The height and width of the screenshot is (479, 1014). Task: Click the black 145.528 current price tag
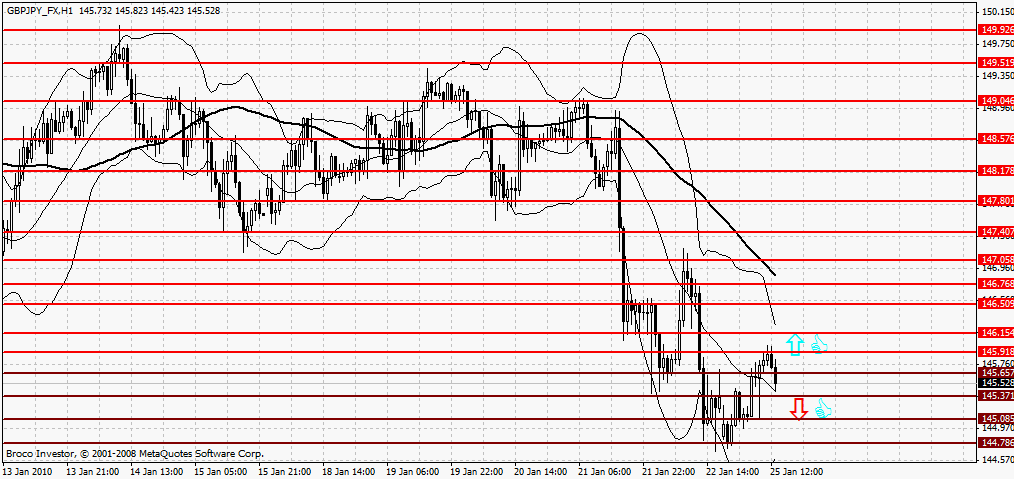[x=997, y=384]
